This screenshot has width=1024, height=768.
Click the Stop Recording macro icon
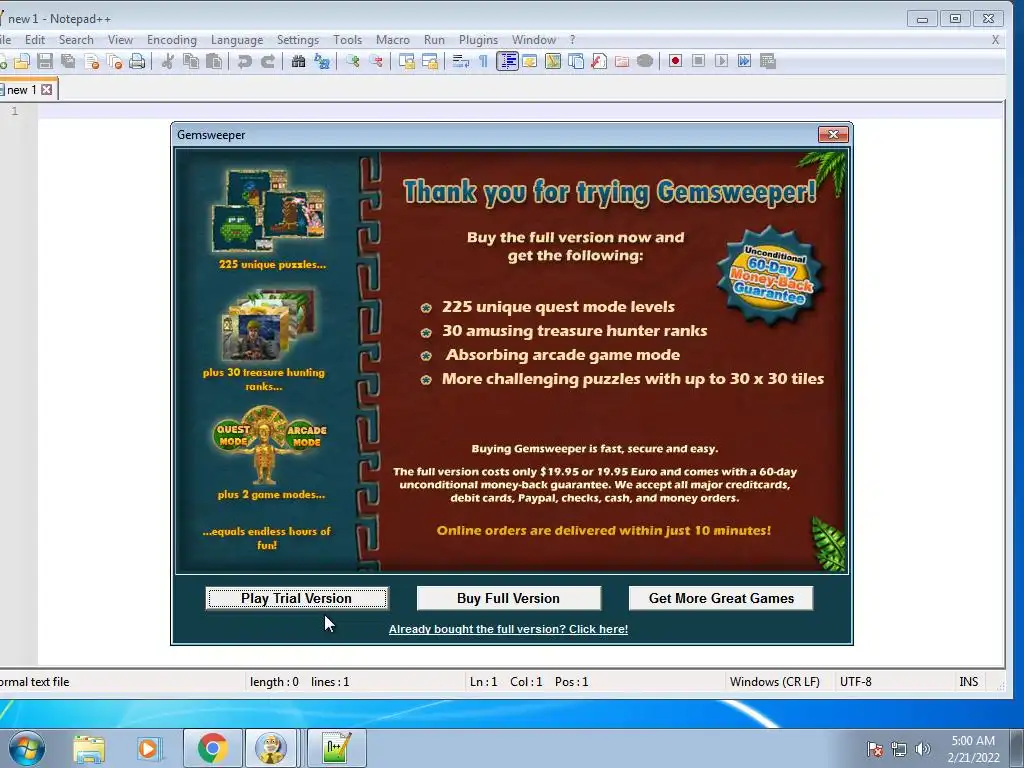(x=698, y=61)
